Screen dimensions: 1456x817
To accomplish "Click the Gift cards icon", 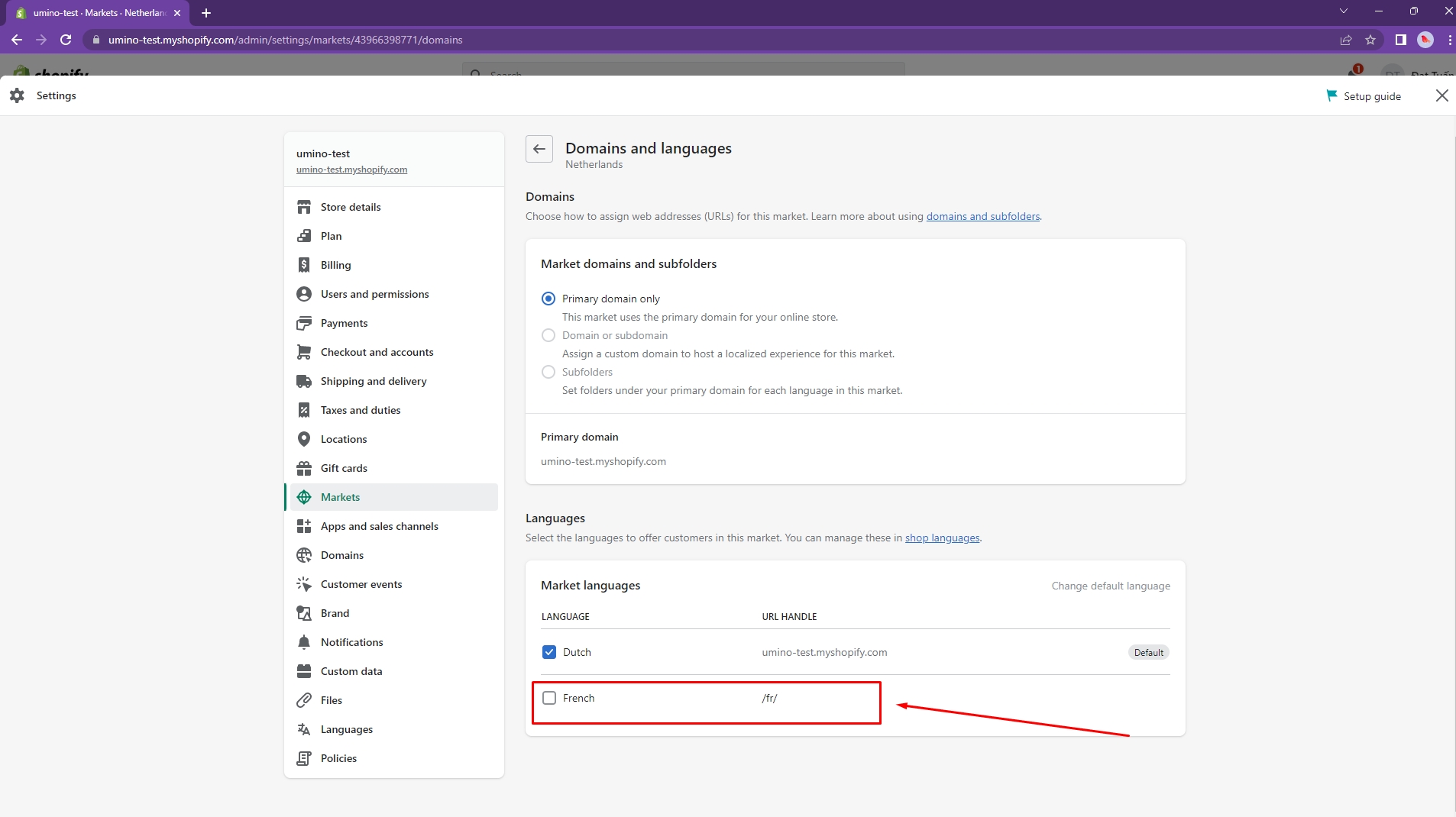I will coord(304,468).
